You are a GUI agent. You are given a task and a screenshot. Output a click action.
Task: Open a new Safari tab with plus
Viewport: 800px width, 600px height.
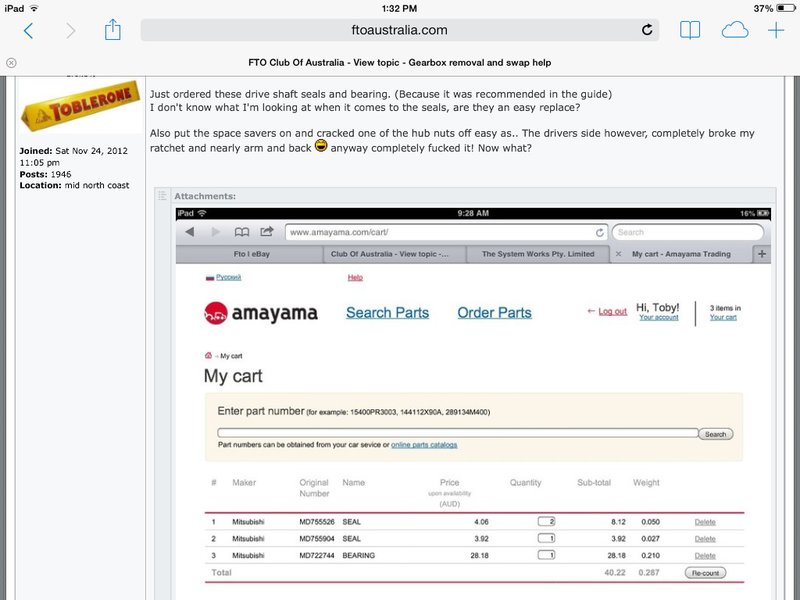point(776,31)
